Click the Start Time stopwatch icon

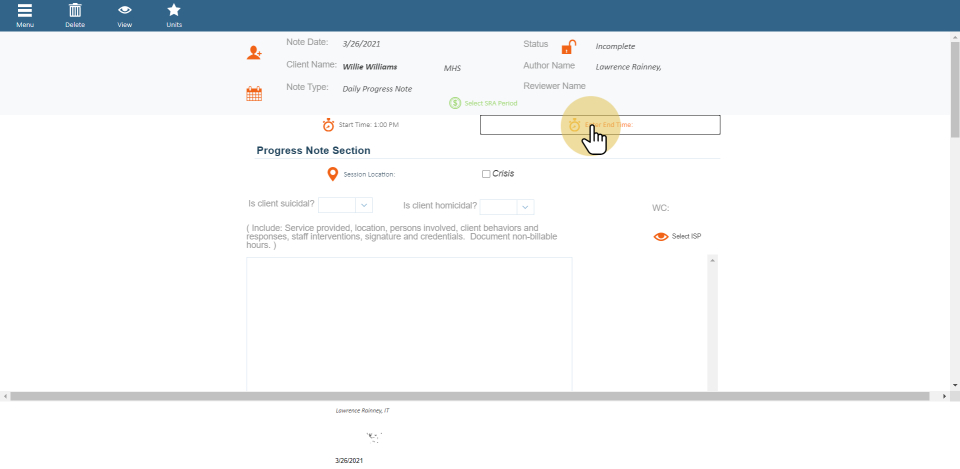click(x=328, y=125)
